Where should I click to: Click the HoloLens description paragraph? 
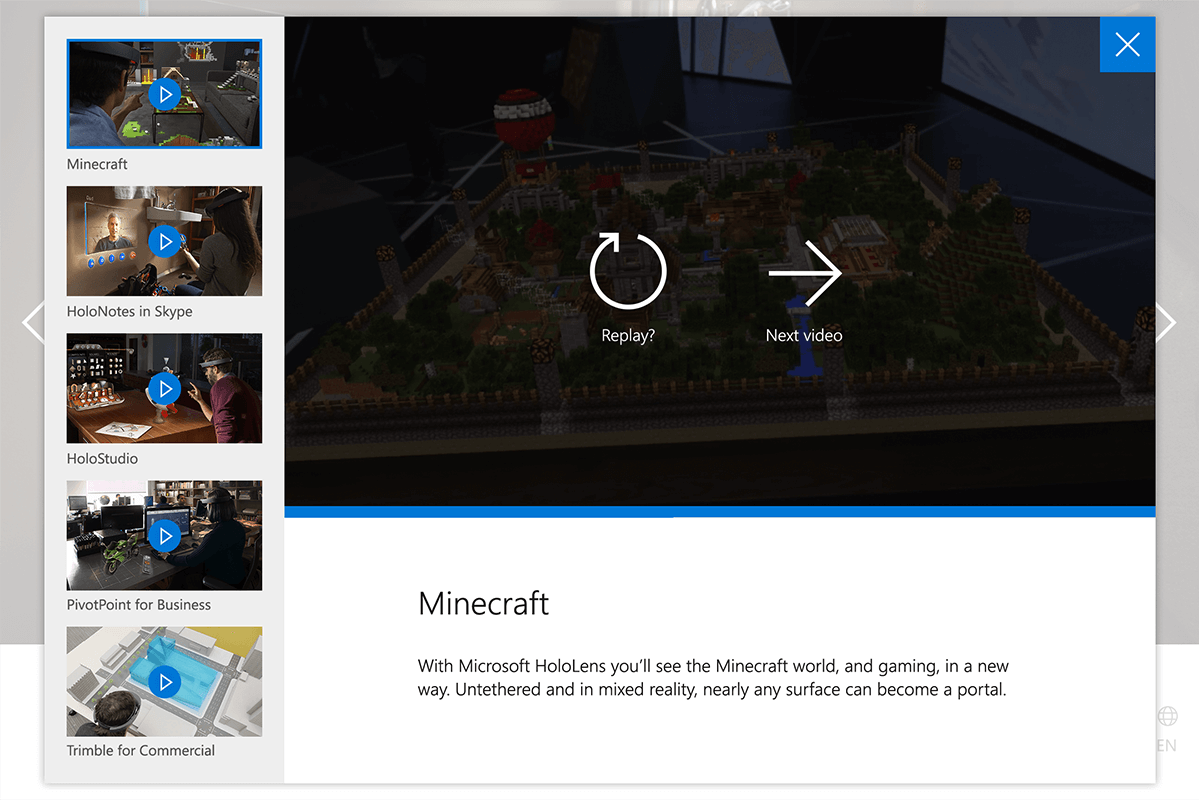coord(713,678)
